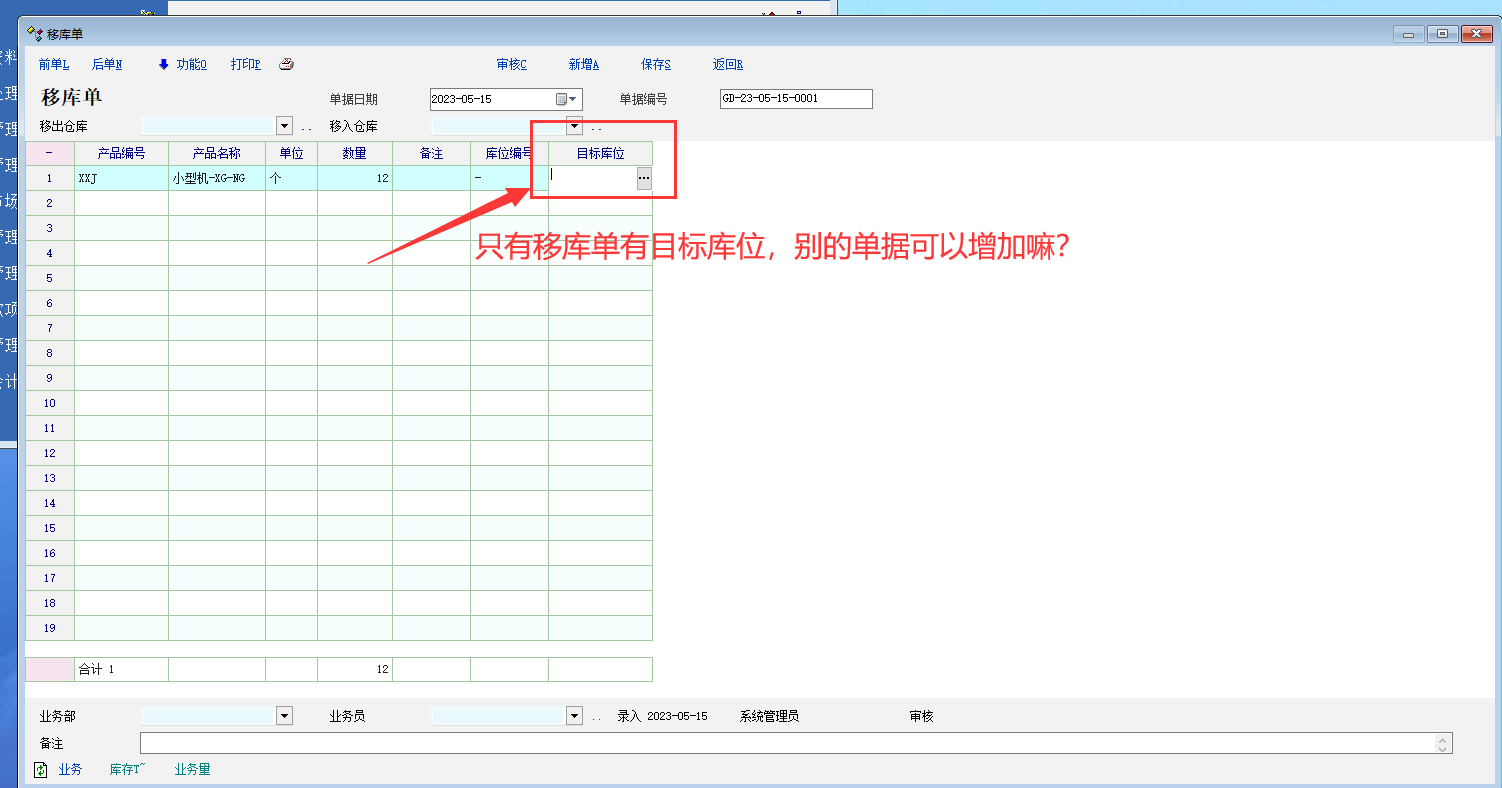Click the 移库单 window title icon
Image resolution: width=1502 pixels, height=788 pixels.
tap(35, 34)
